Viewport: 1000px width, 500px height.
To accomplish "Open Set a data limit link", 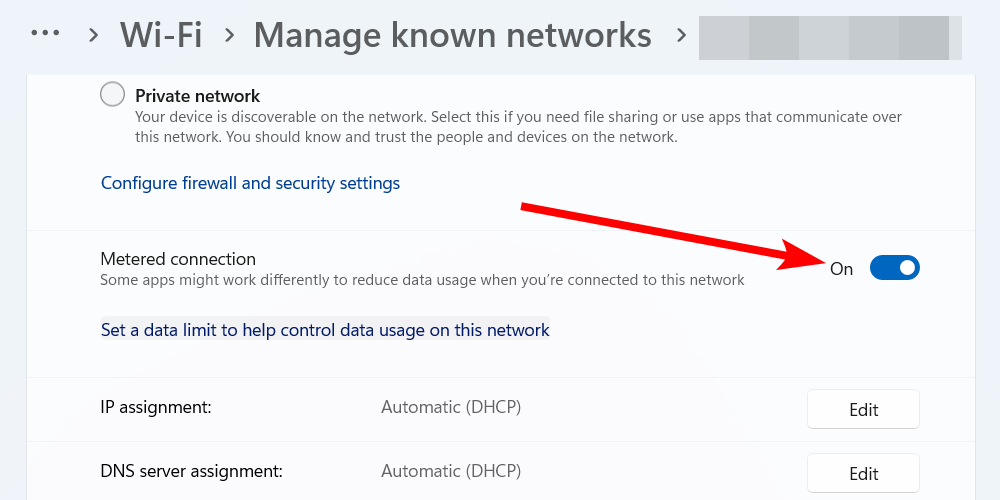I will (325, 329).
